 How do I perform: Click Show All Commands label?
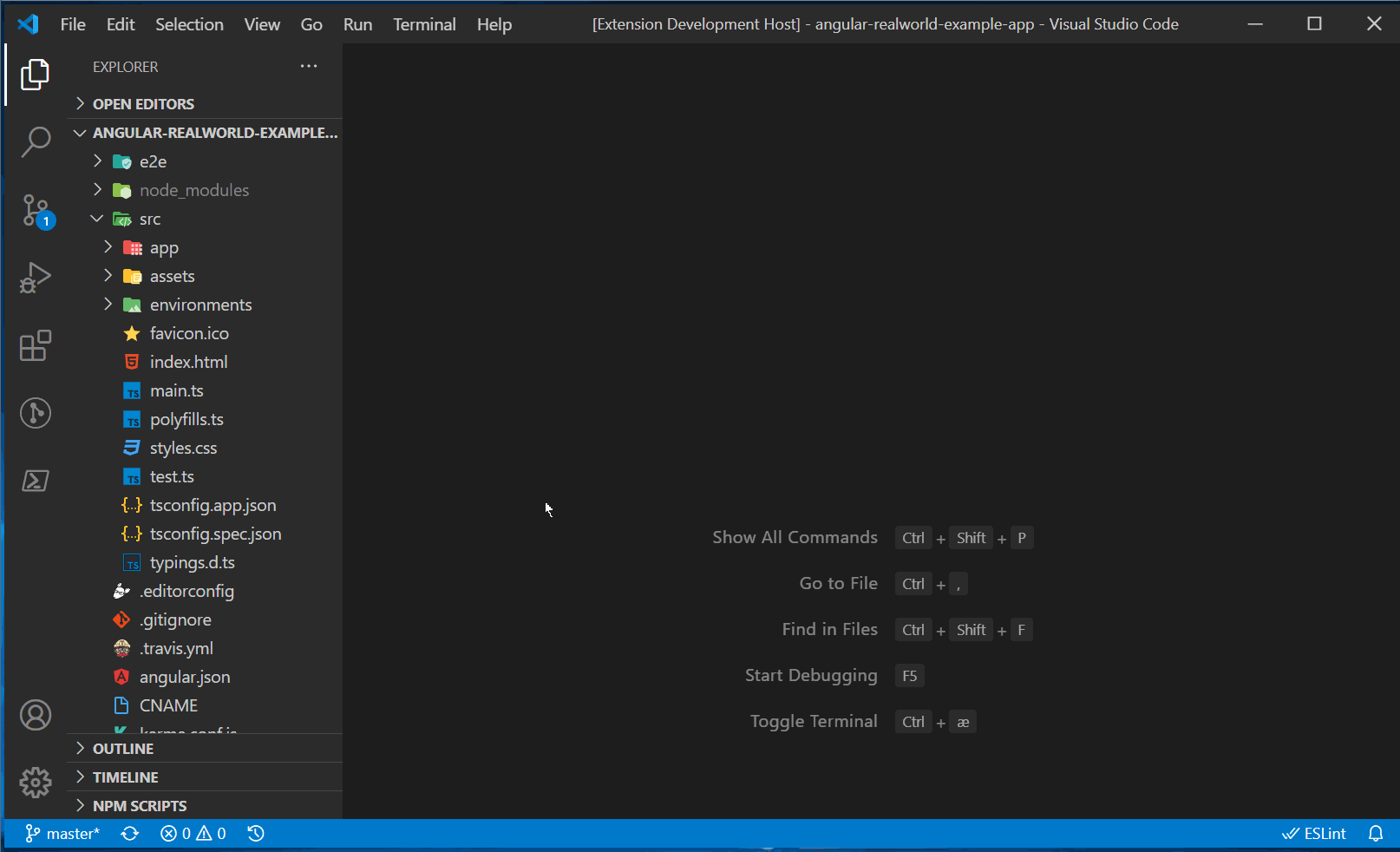[795, 537]
